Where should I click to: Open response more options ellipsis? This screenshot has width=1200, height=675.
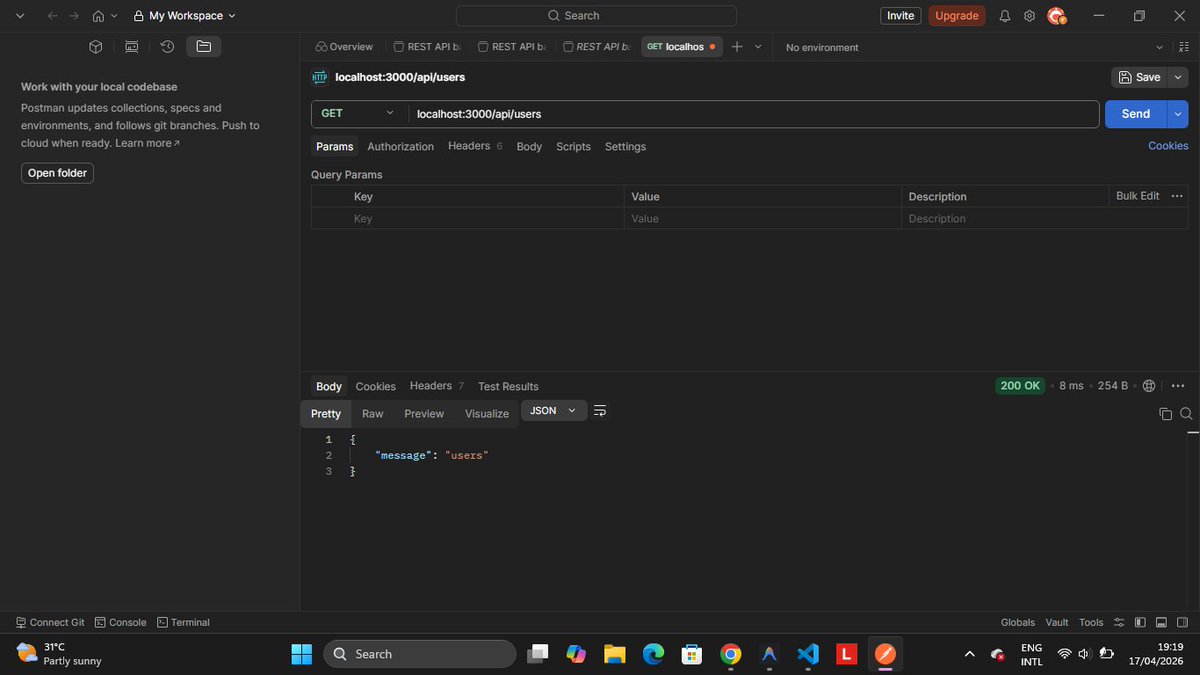pyautogui.click(x=1178, y=386)
